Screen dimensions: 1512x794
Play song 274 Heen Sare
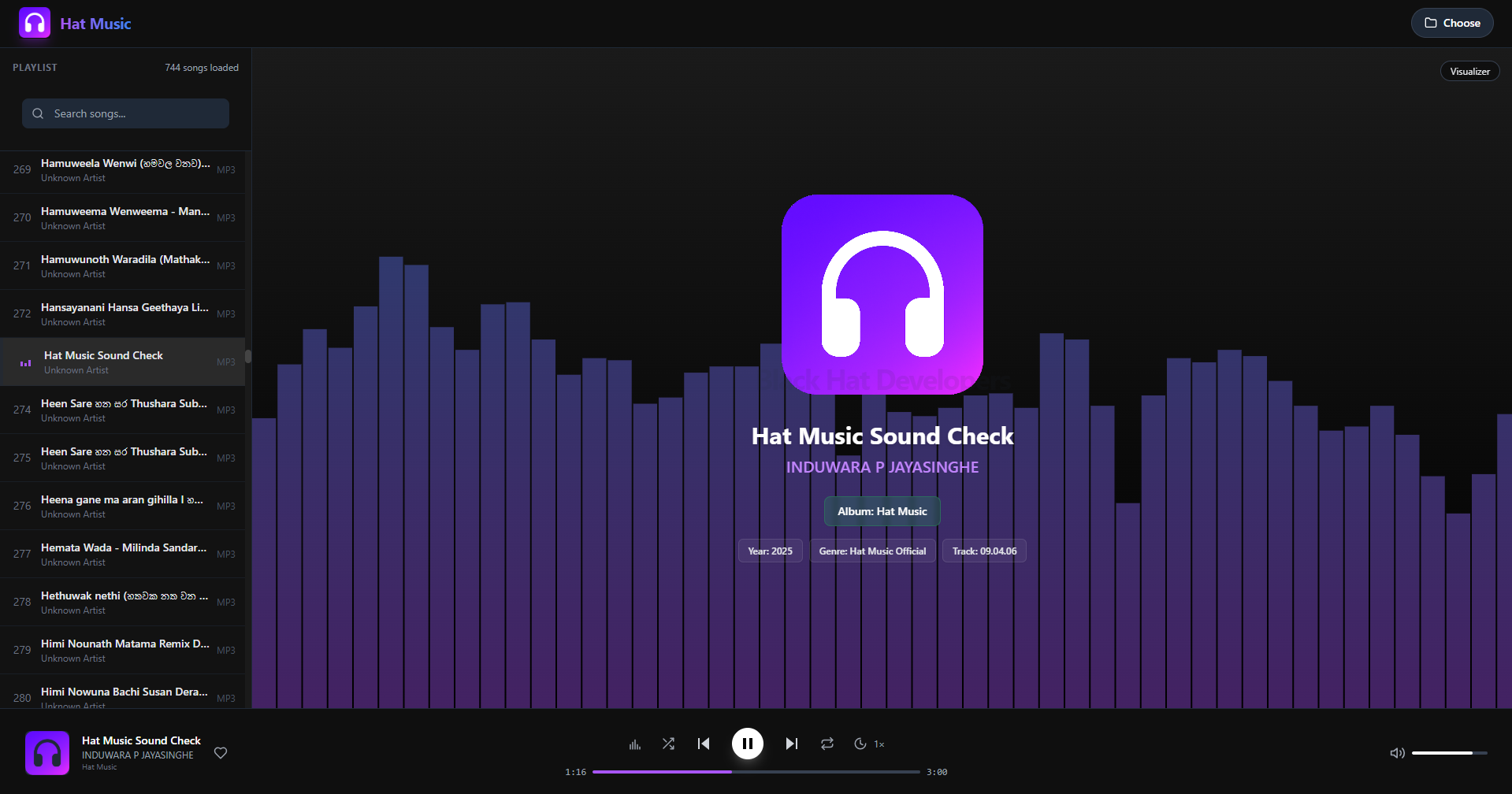point(124,410)
